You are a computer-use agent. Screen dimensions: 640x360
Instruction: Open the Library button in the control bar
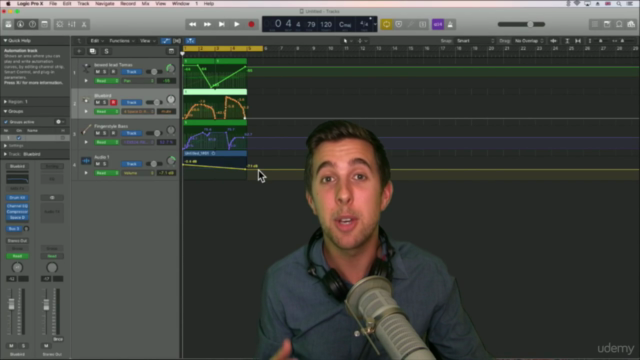[x=8, y=24]
